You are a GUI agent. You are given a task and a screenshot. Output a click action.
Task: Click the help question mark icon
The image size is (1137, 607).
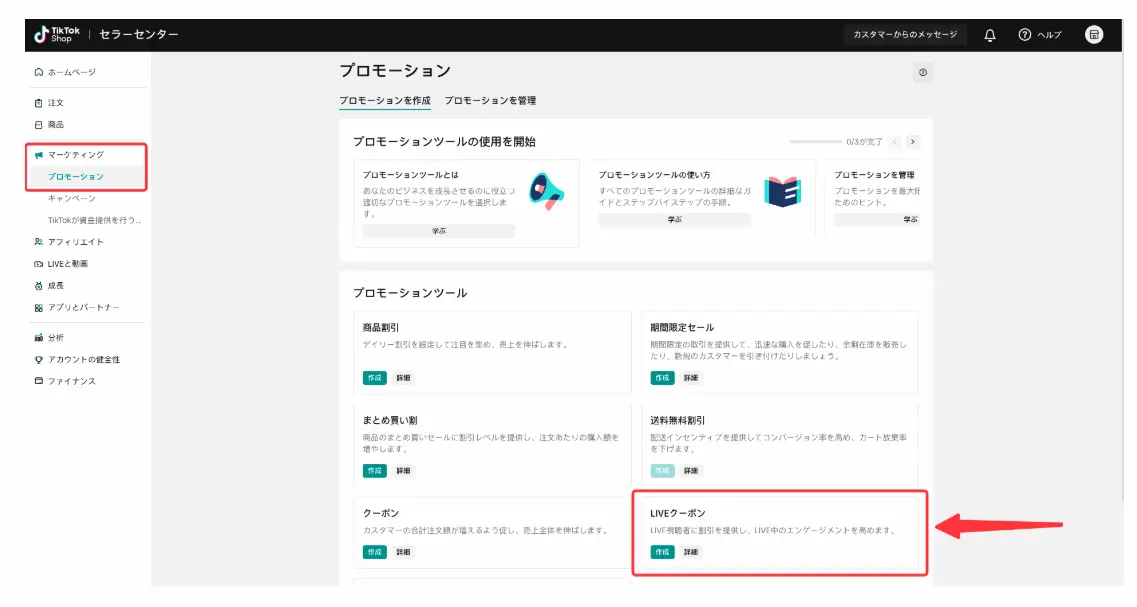pos(1025,35)
